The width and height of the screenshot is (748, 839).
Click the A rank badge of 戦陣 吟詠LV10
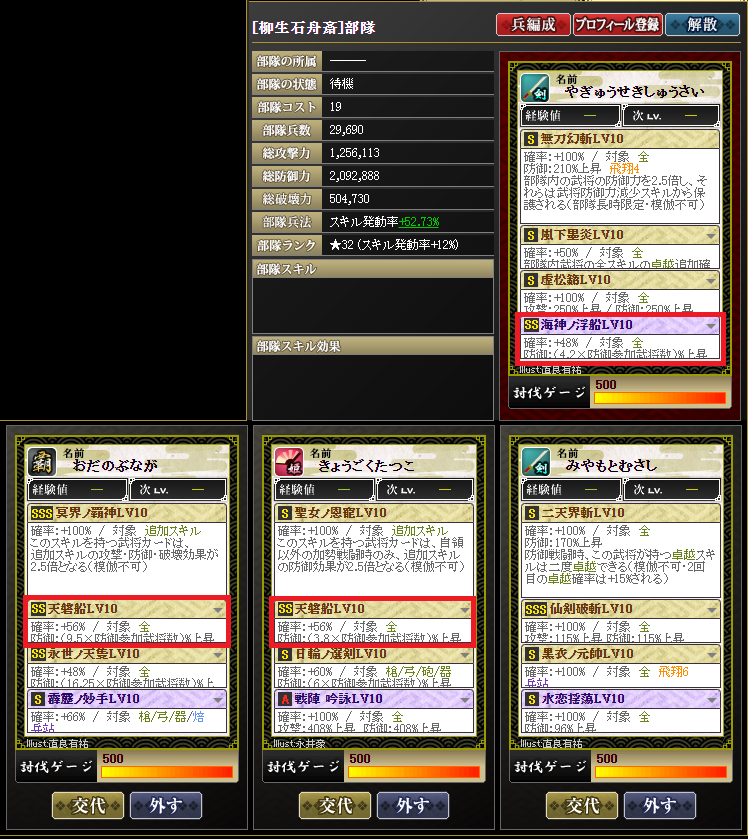(285, 699)
